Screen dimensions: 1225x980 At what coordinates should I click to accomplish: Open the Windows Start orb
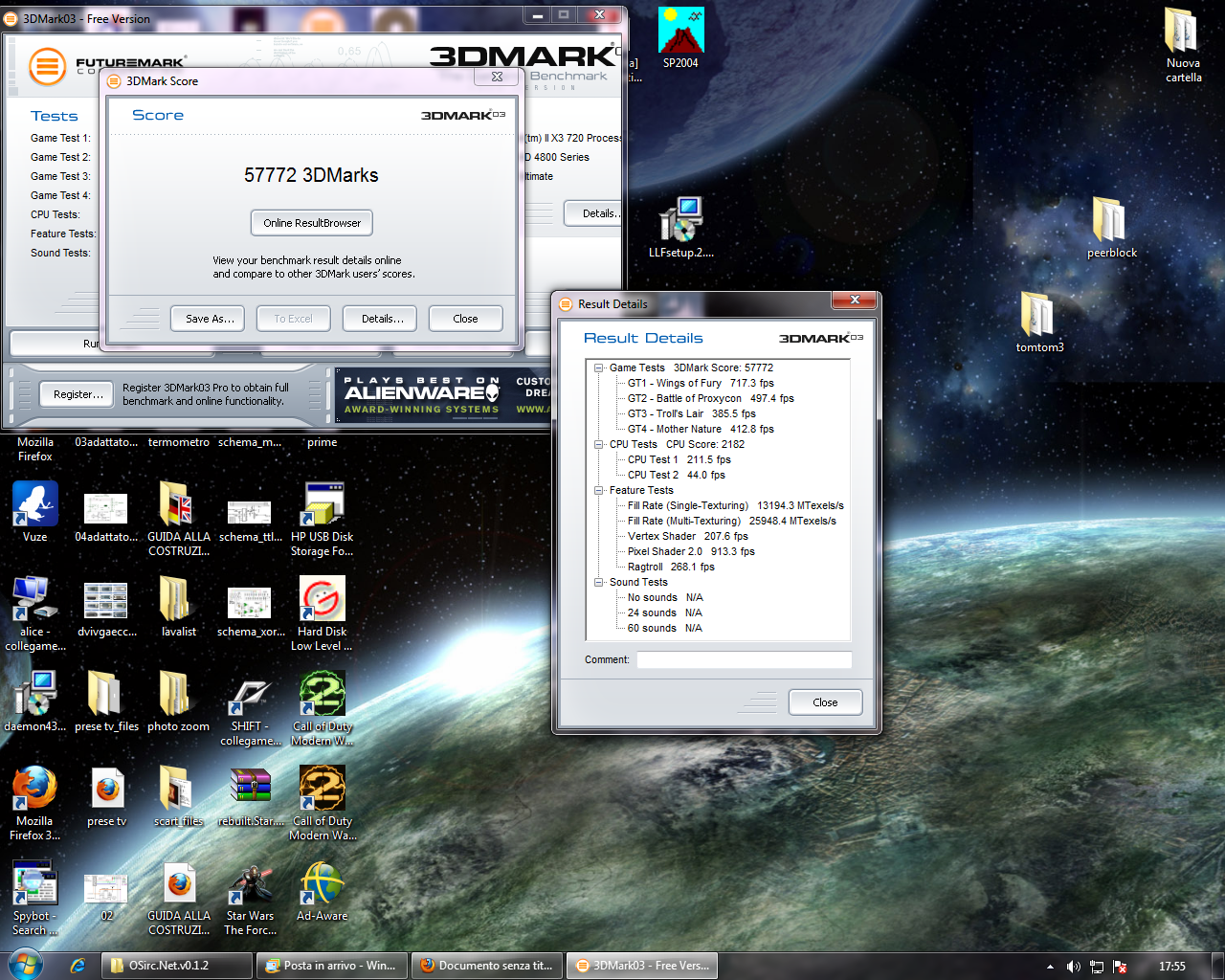(26, 966)
